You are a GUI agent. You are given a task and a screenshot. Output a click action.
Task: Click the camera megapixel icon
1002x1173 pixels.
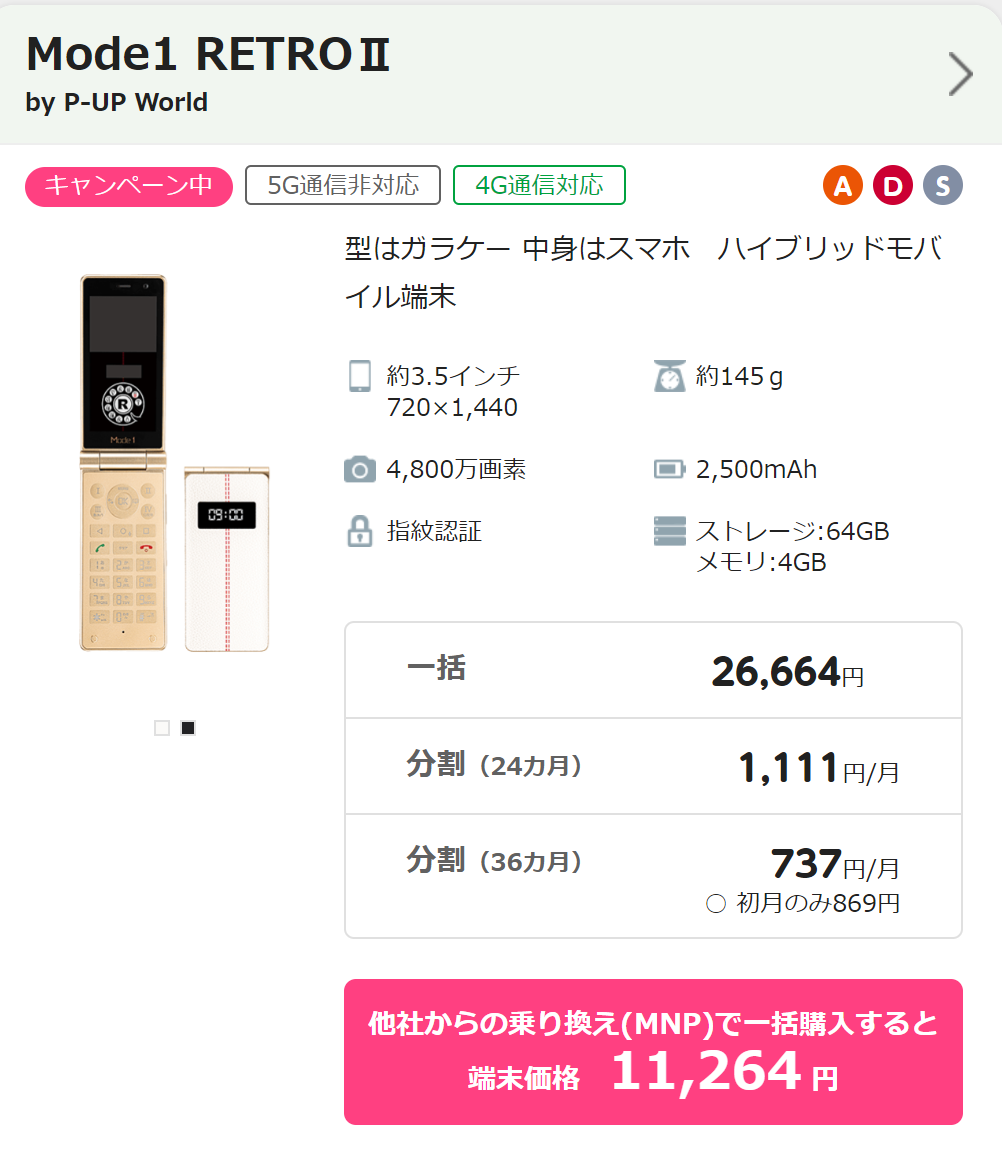tap(359, 469)
